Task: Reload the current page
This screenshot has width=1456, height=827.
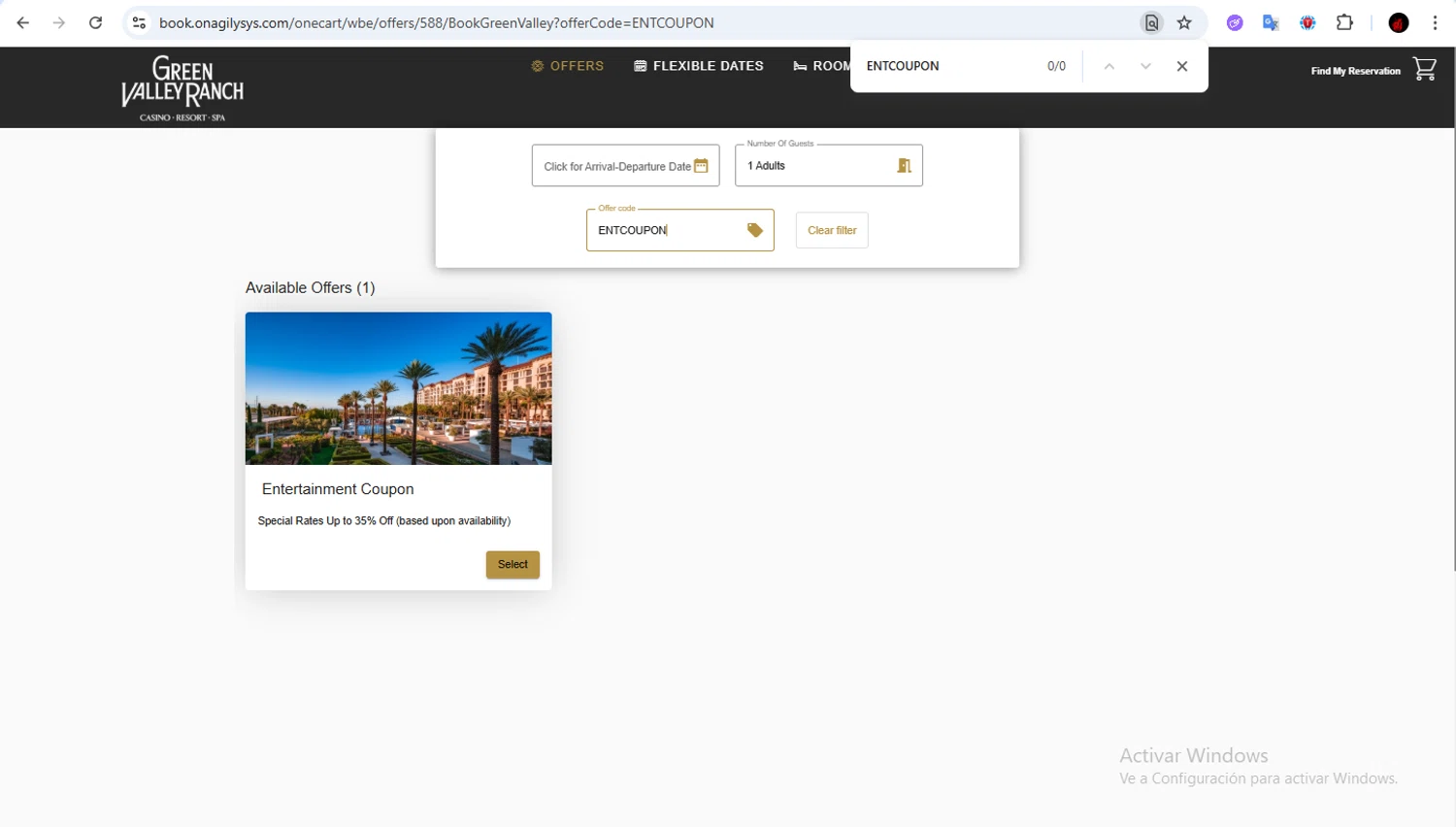Action: [x=95, y=22]
